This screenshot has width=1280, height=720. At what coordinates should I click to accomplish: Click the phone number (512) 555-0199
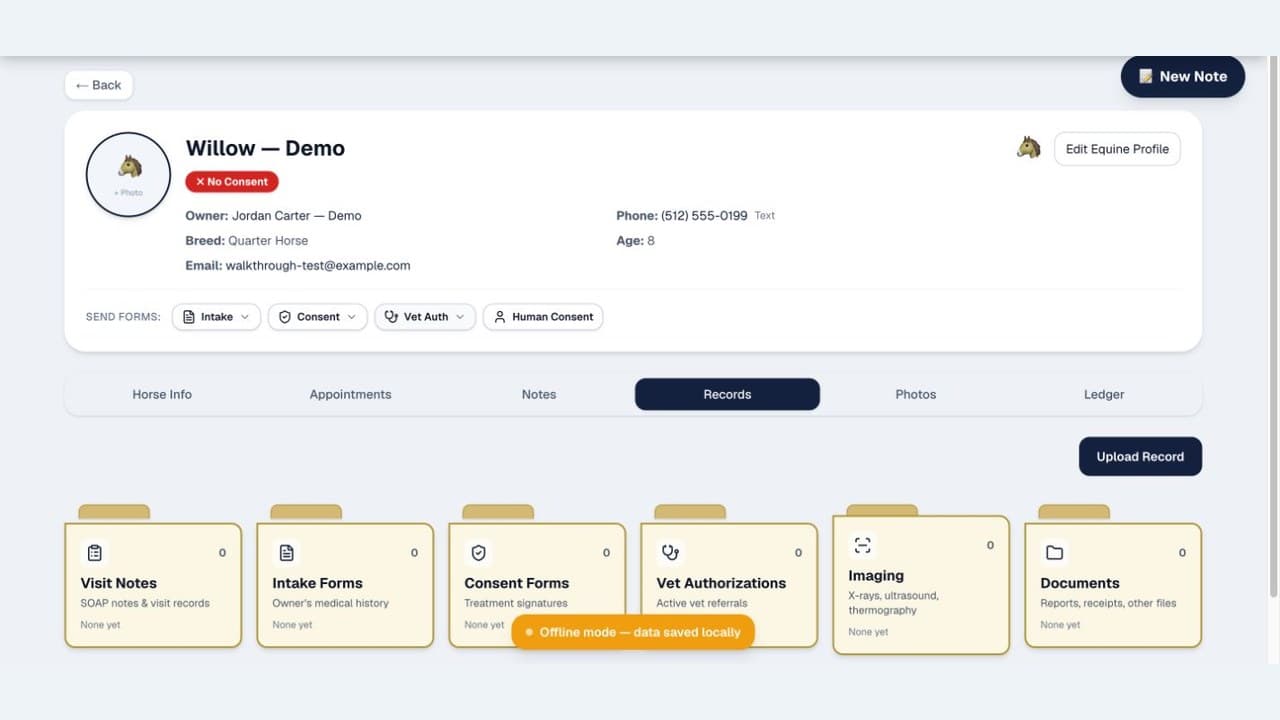tap(704, 216)
